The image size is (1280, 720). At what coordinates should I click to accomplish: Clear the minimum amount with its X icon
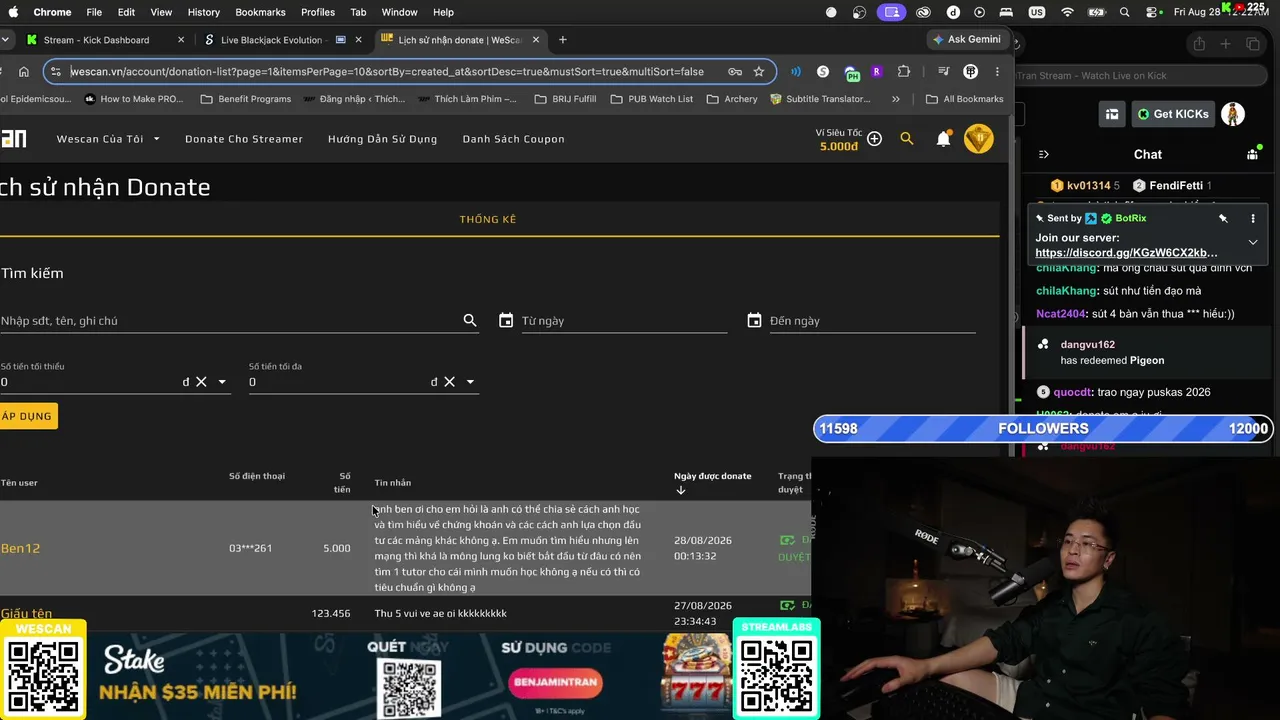[201, 382]
